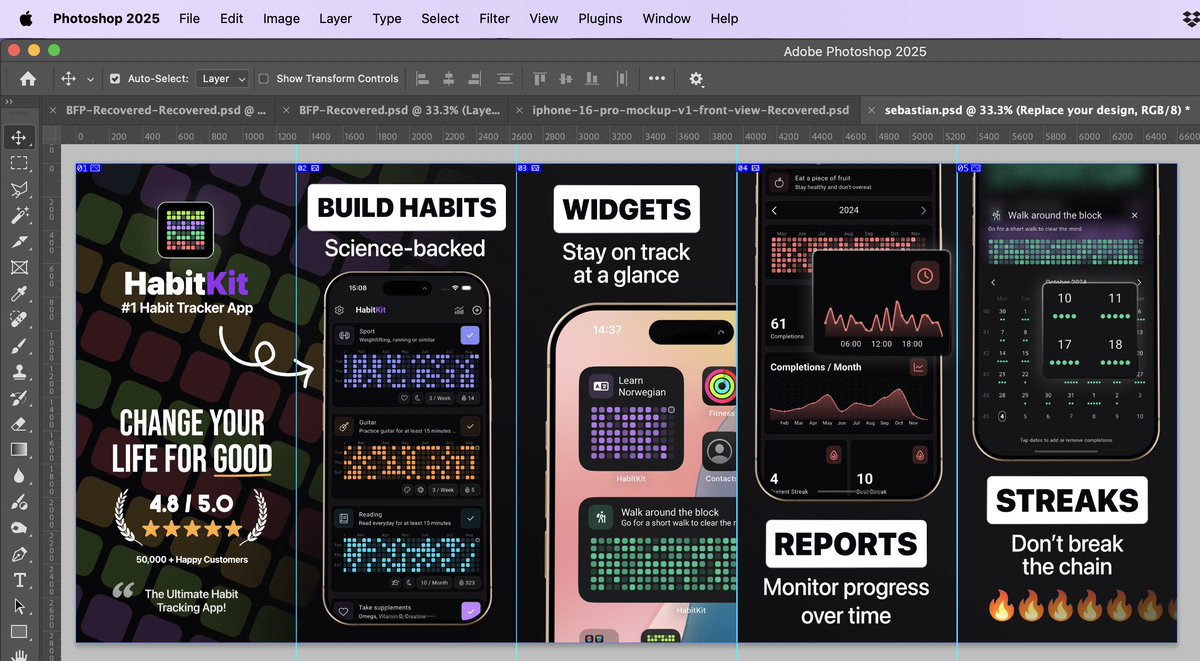Image resolution: width=1200 pixels, height=661 pixels.
Task: Go to the Home screen icon
Action: tap(28, 78)
